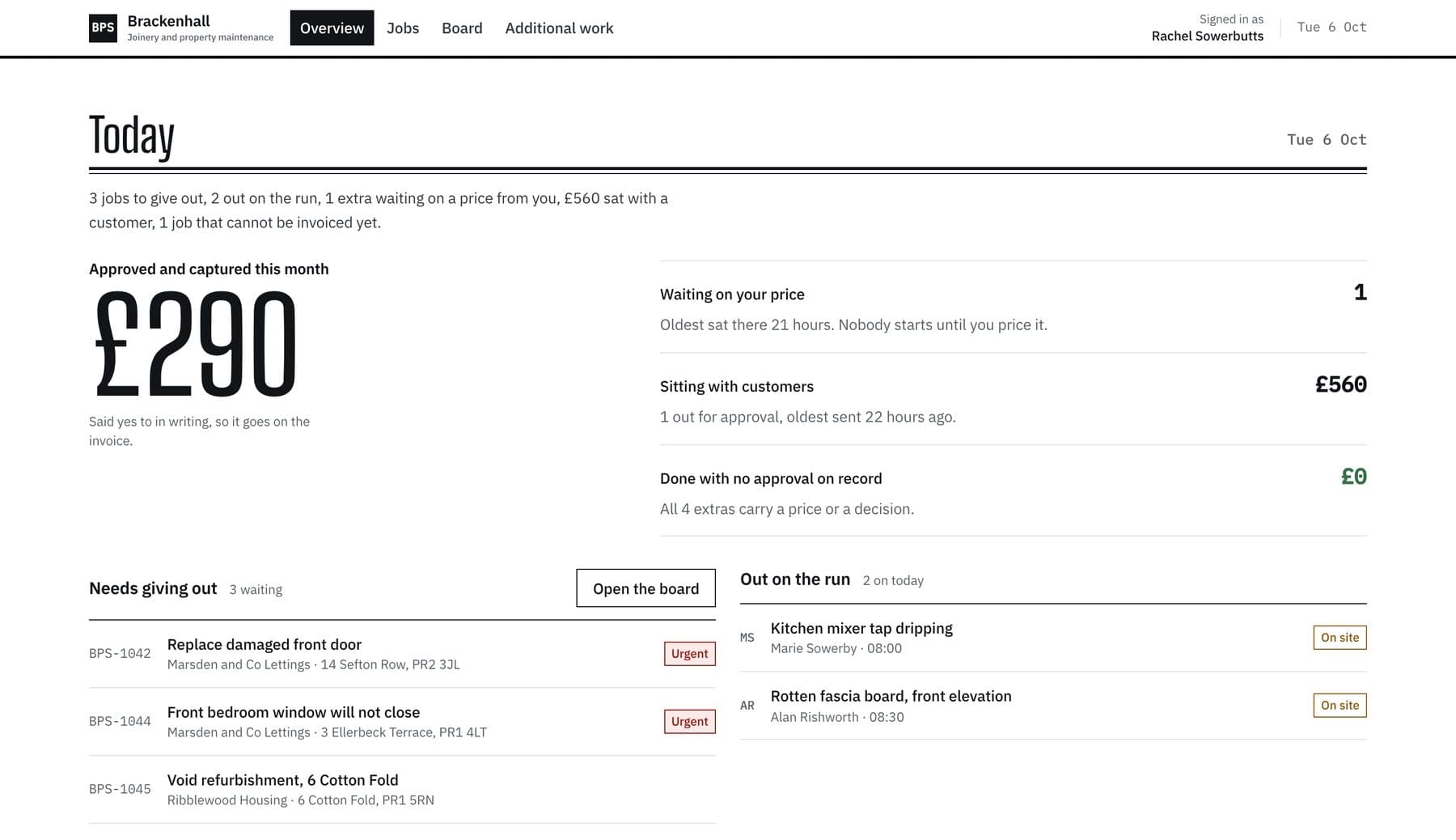Switch to the Jobs tab
Image resolution: width=1456 pixels, height=840 pixels.
coord(403,28)
